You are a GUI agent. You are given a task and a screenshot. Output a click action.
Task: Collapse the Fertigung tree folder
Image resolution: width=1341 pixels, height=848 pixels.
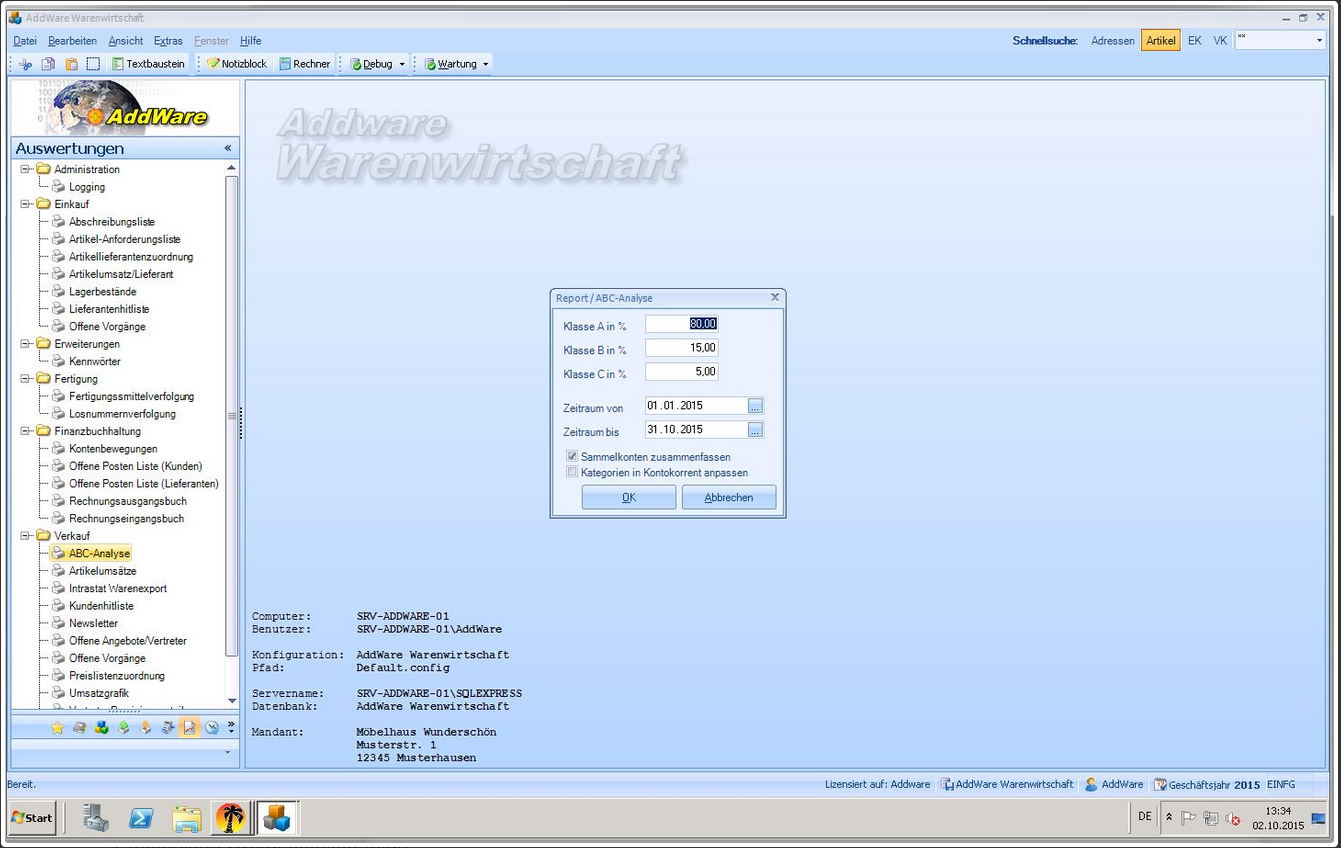(x=26, y=379)
